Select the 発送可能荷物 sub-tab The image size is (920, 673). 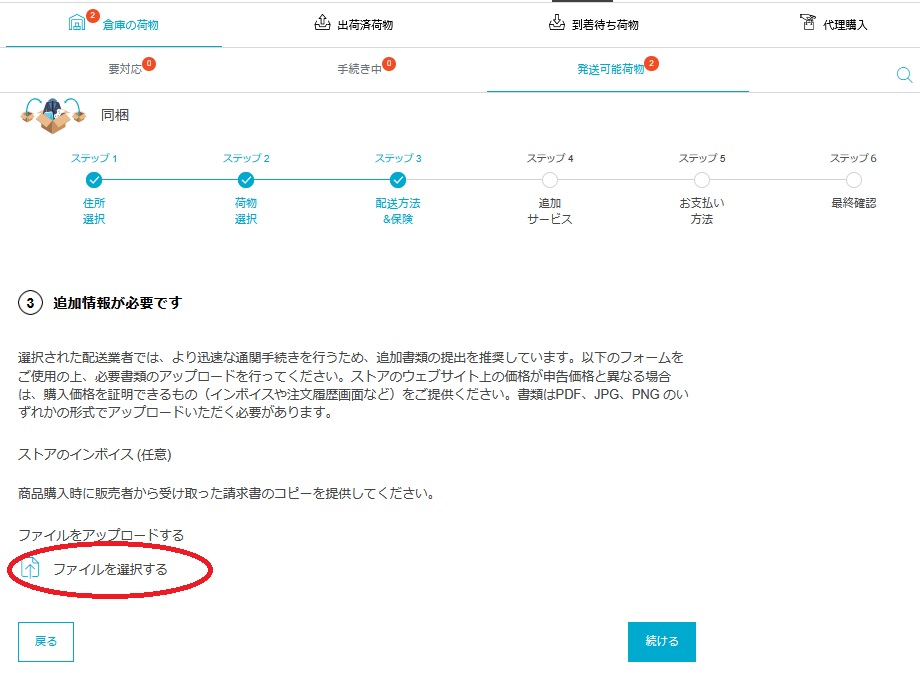click(611, 70)
